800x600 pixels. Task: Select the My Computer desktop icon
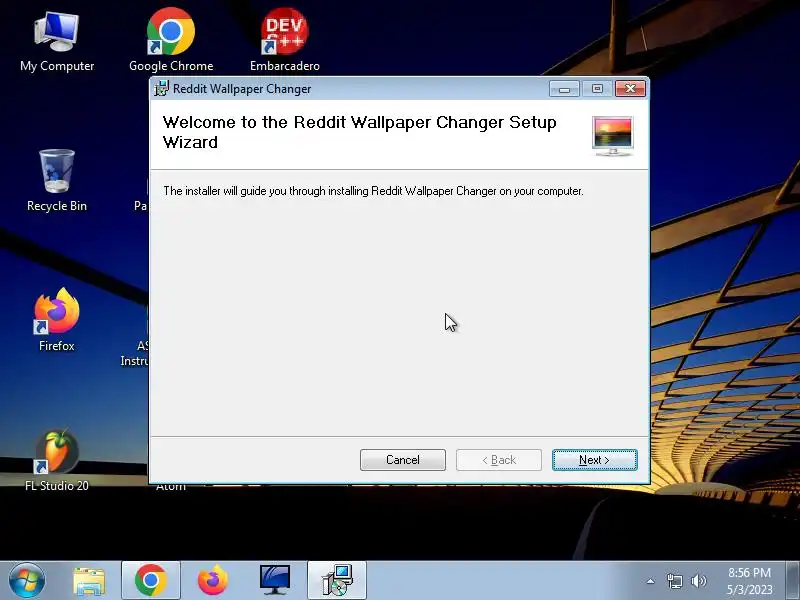click(x=57, y=42)
